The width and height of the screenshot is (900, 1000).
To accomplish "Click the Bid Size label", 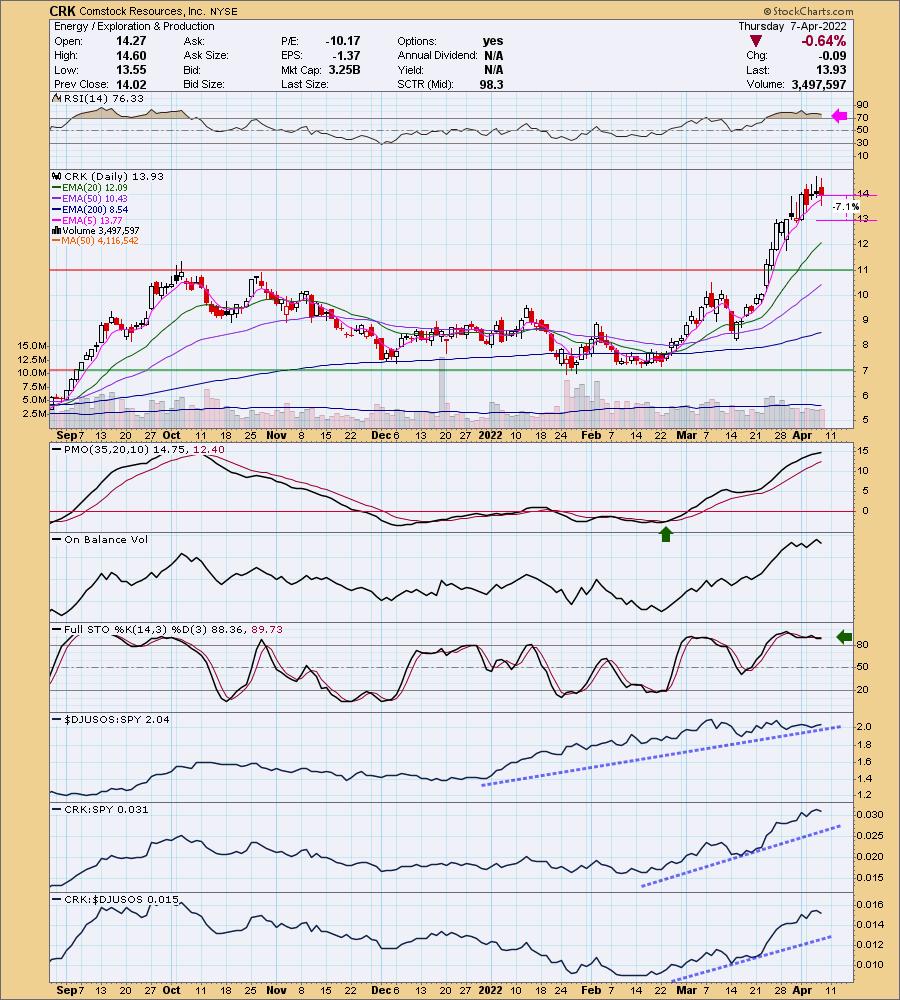I will [x=204, y=84].
